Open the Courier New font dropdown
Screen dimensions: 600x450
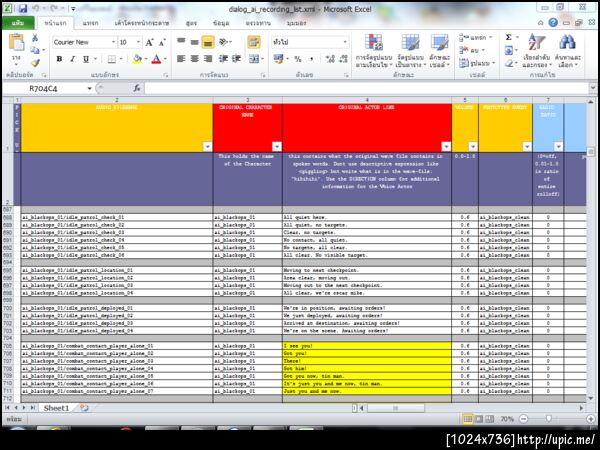[x=114, y=42]
